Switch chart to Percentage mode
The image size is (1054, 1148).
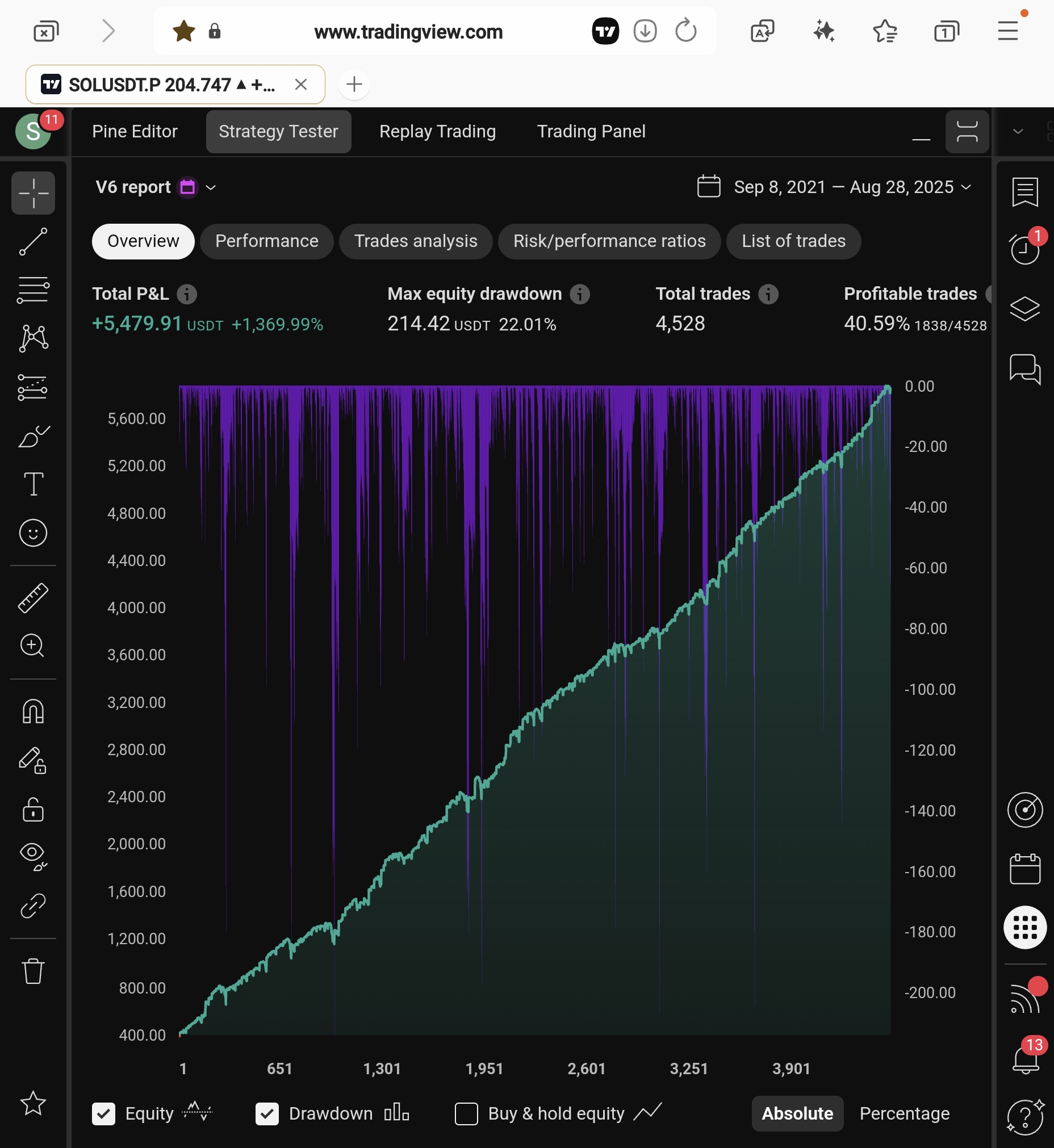[x=904, y=1113]
